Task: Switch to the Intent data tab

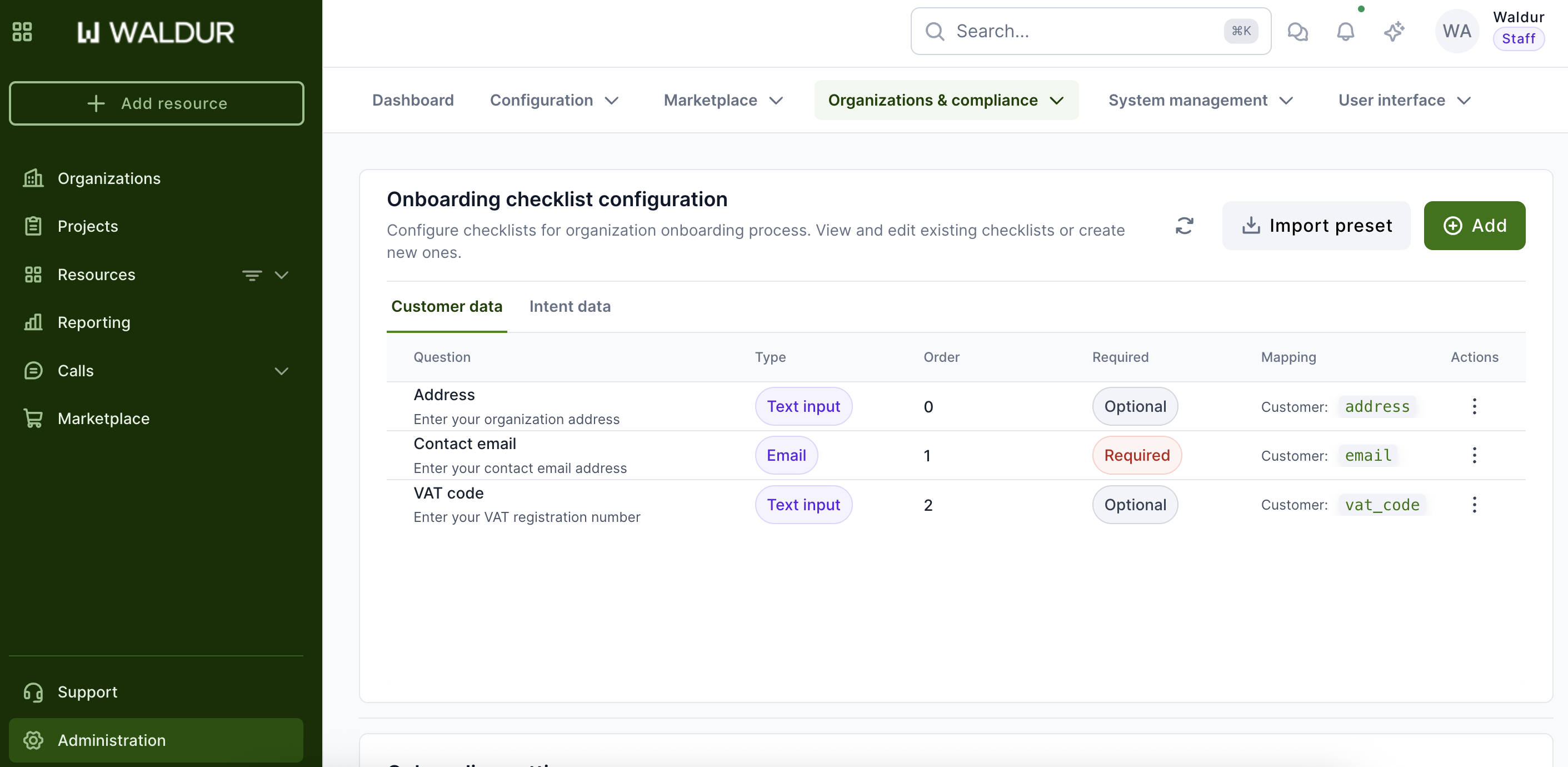Action: [570, 306]
